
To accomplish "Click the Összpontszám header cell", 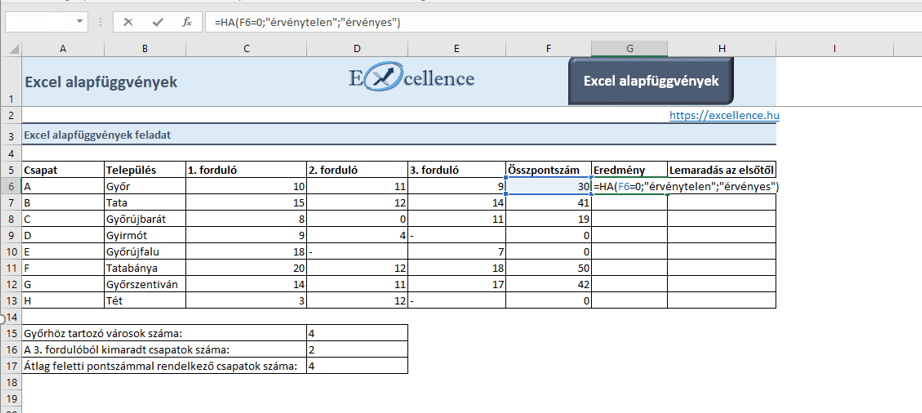I will [x=548, y=171].
